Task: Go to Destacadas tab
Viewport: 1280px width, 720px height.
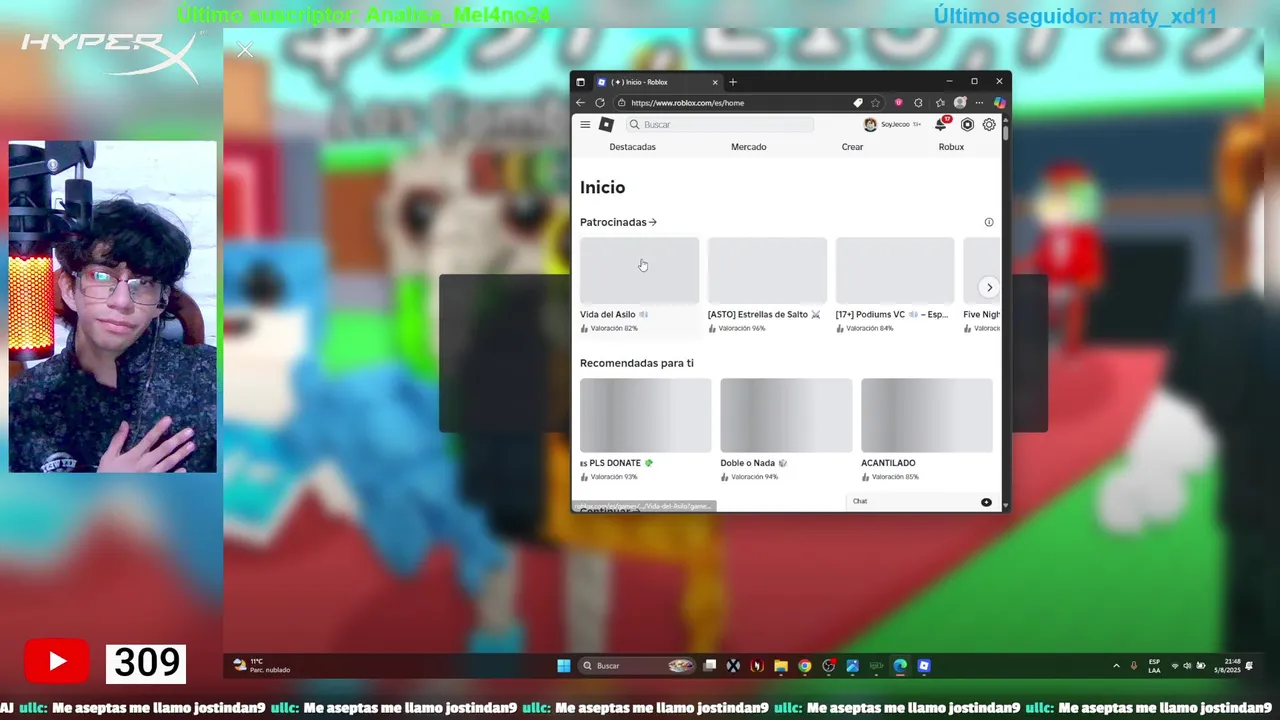Action: point(633,147)
